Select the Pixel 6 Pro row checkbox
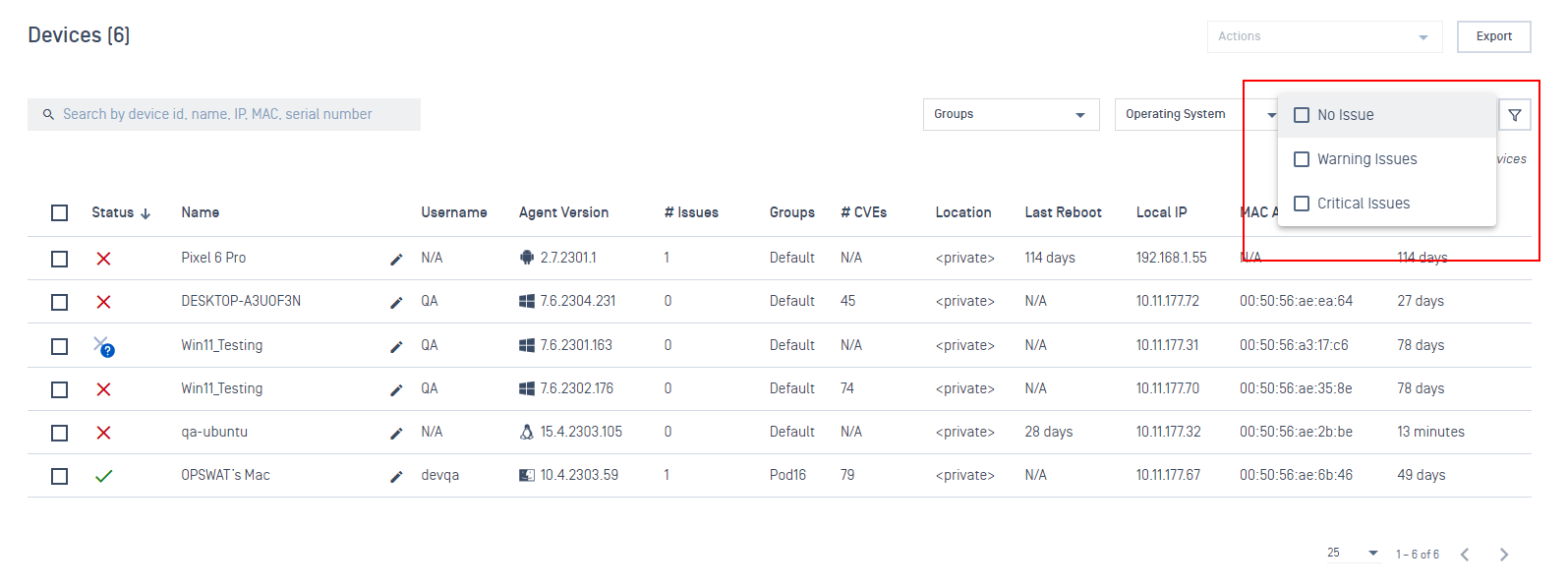 (60, 259)
